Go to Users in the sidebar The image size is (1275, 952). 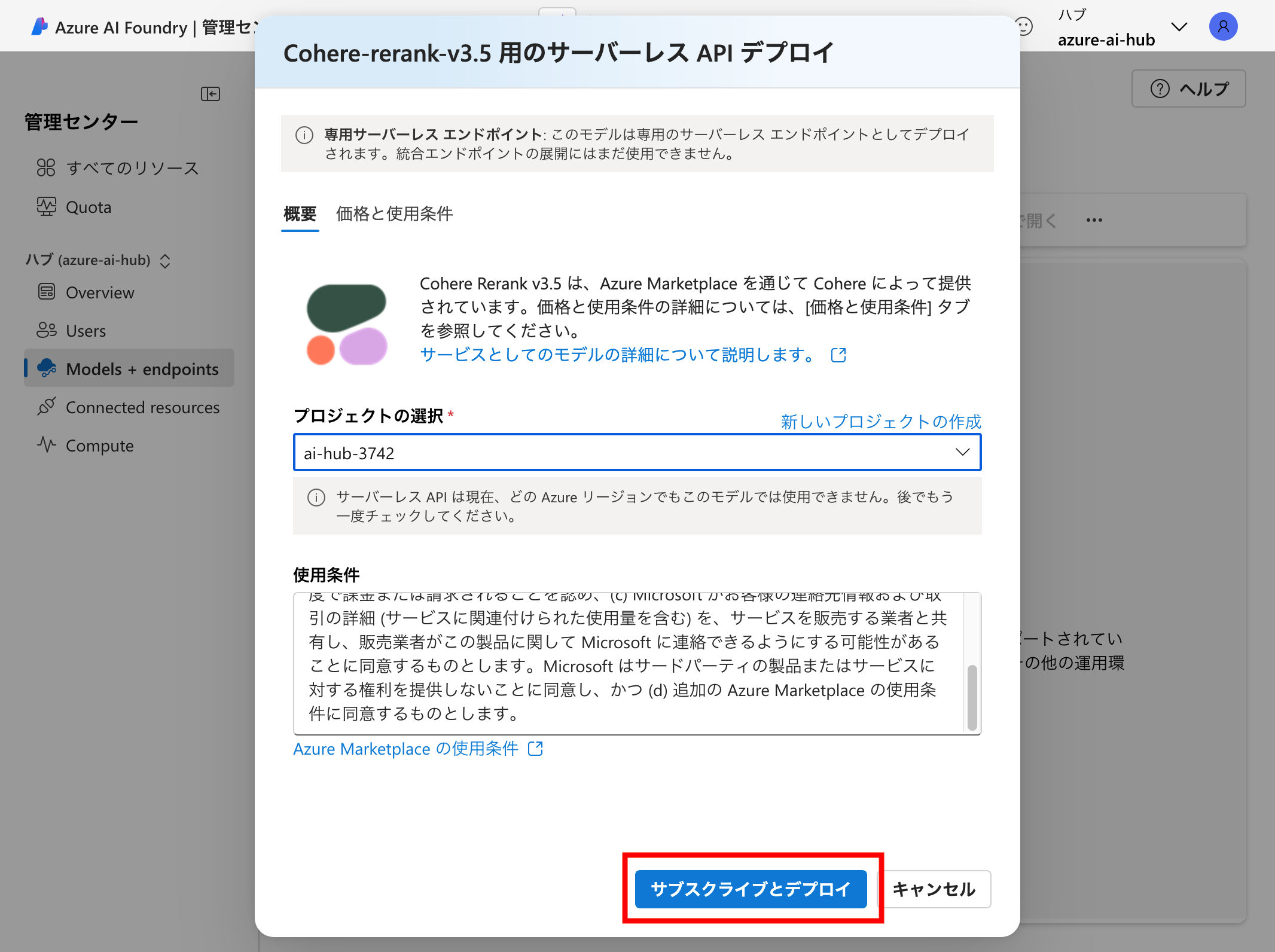coord(86,331)
